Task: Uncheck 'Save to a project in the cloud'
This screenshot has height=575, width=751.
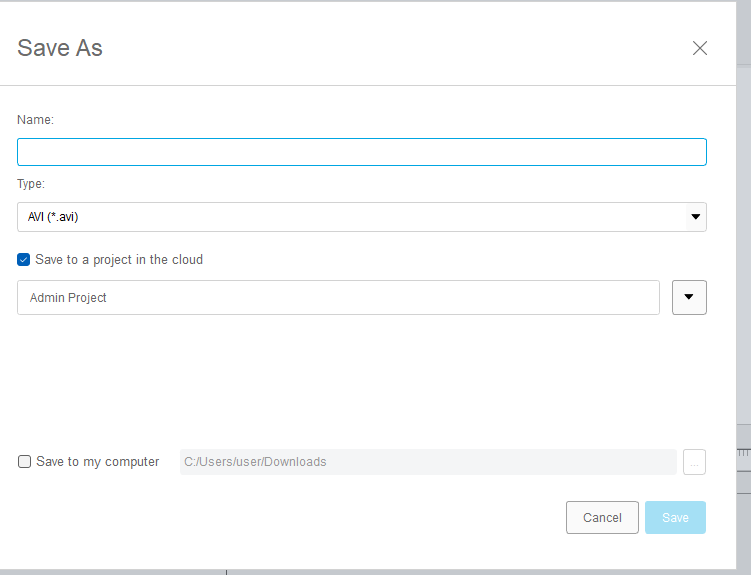Action: pyautogui.click(x=24, y=260)
